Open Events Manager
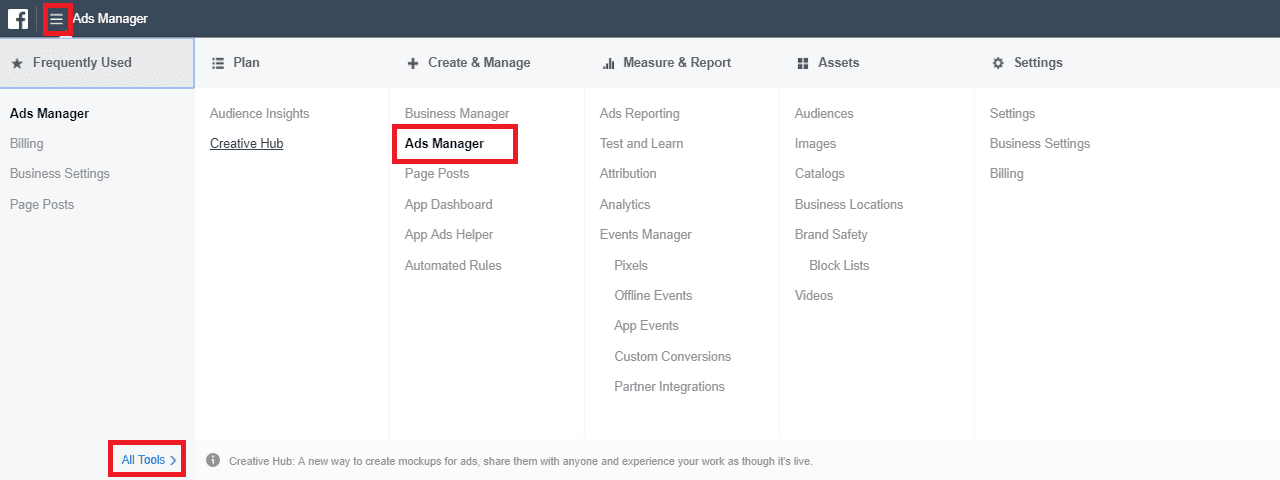The width and height of the screenshot is (1280, 480). click(646, 234)
